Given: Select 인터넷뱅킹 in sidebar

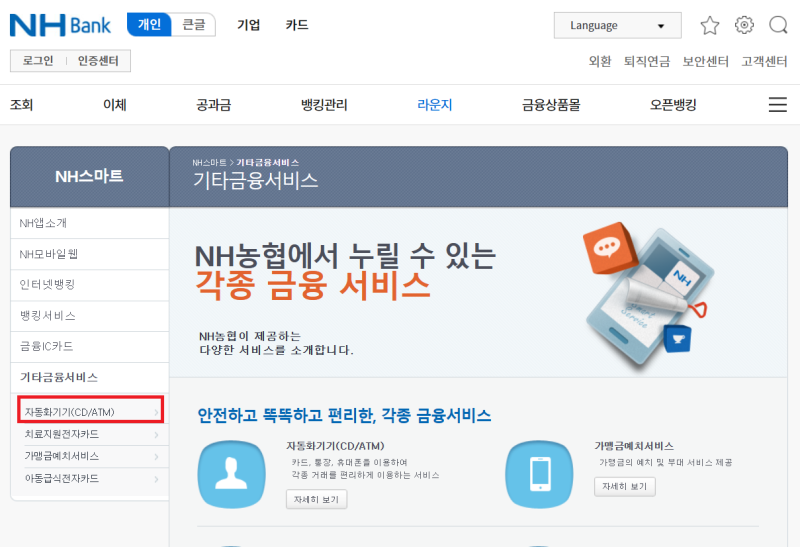Looking at the screenshot, I should pos(89,285).
